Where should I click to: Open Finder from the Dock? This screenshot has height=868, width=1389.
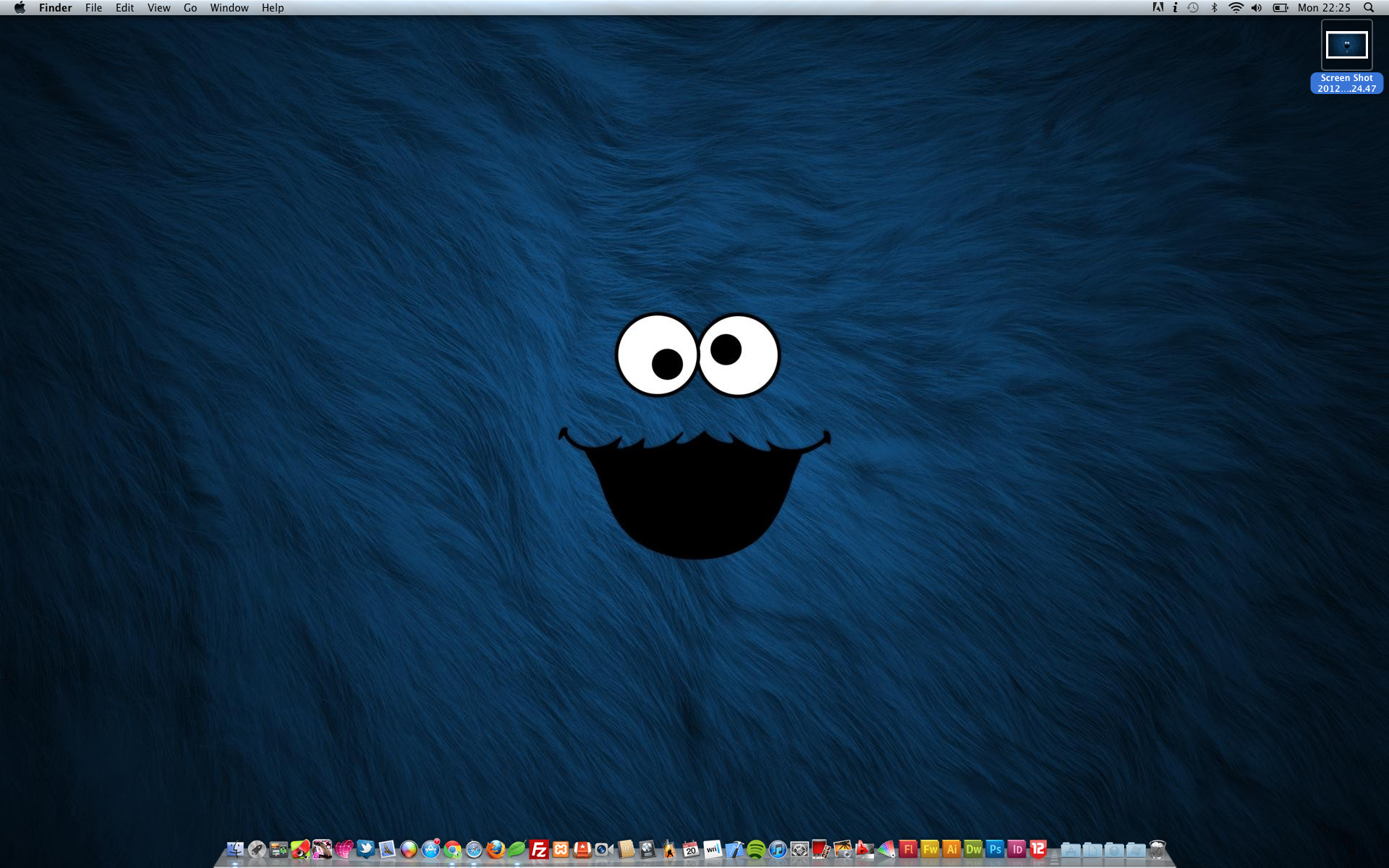coord(235,849)
